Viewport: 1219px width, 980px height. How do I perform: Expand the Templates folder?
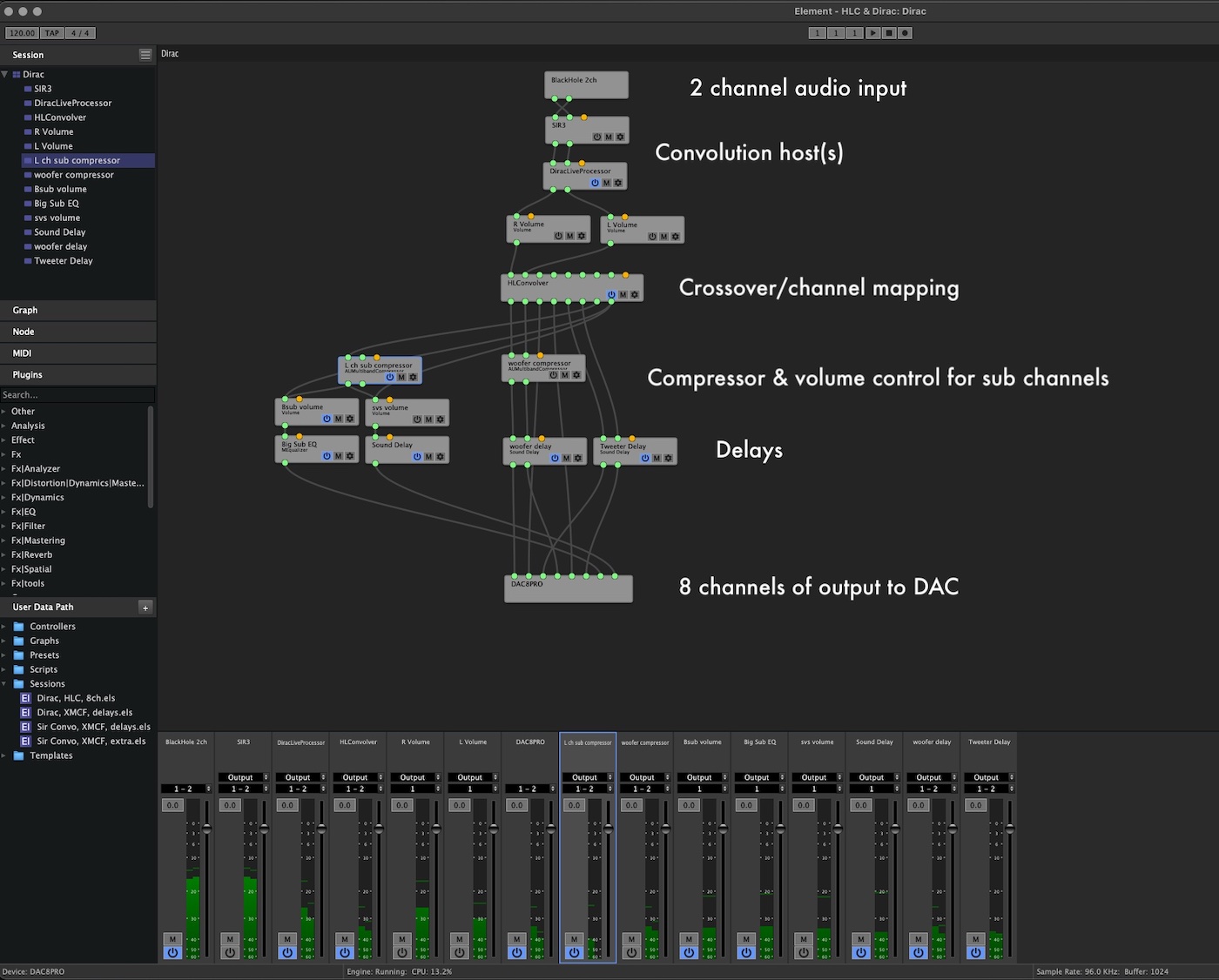[x=4, y=755]
